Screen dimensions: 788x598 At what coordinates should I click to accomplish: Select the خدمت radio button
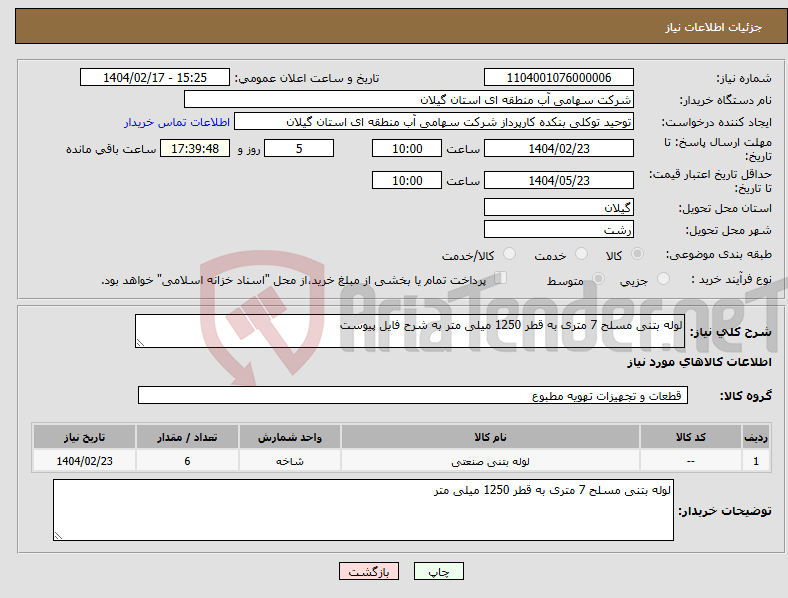click(581, 254)
